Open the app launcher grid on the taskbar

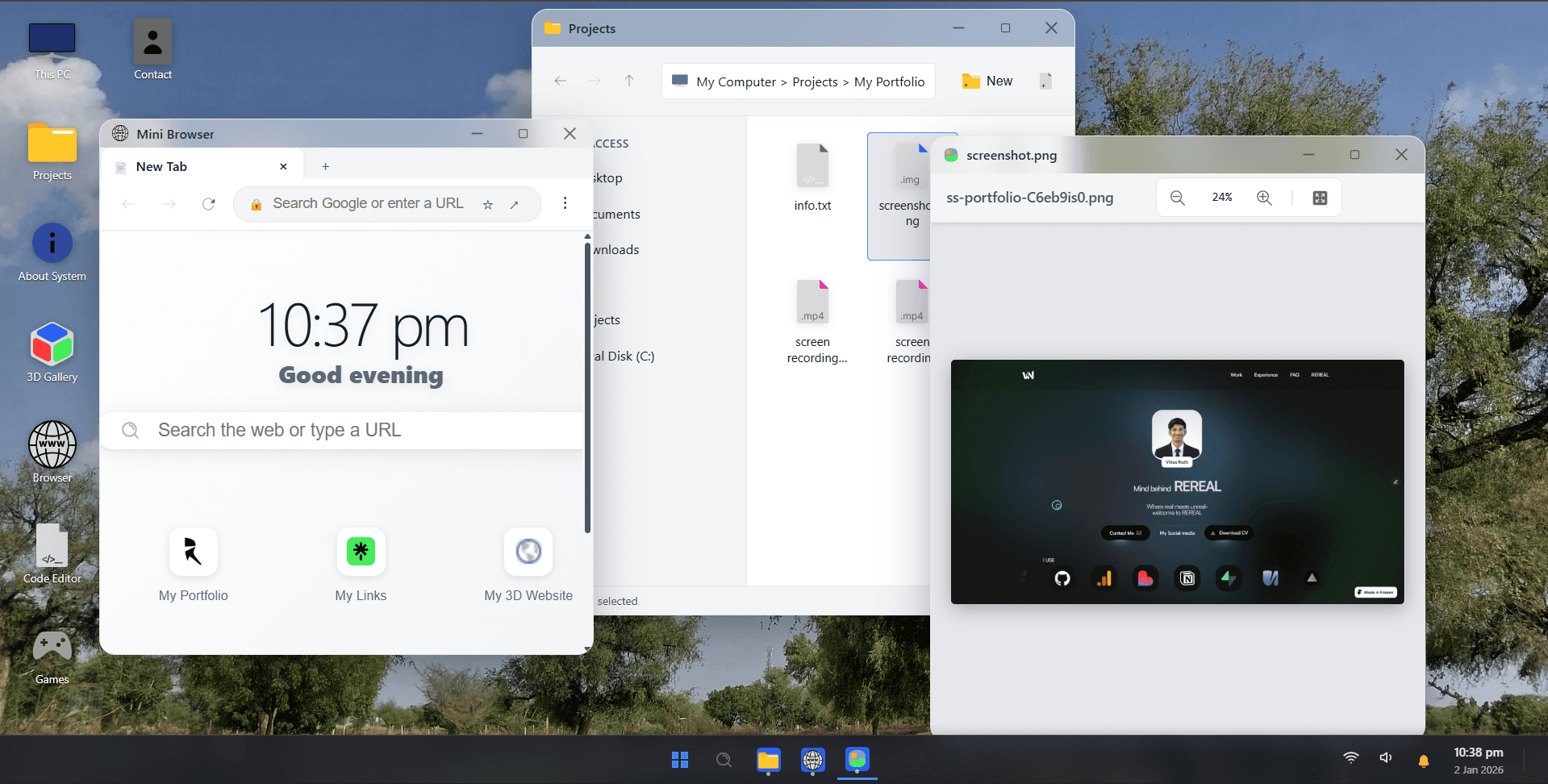tap(679, 760)
